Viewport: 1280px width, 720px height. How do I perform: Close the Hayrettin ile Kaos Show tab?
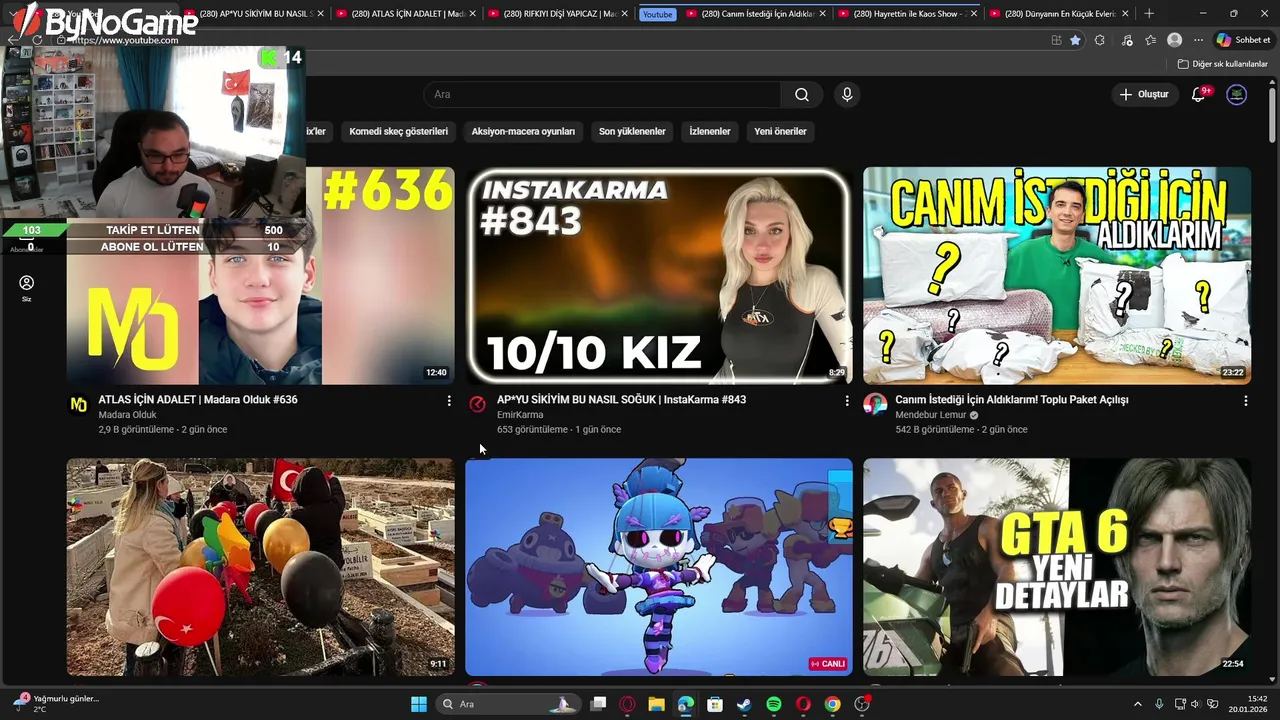click(x=973, y=14)
